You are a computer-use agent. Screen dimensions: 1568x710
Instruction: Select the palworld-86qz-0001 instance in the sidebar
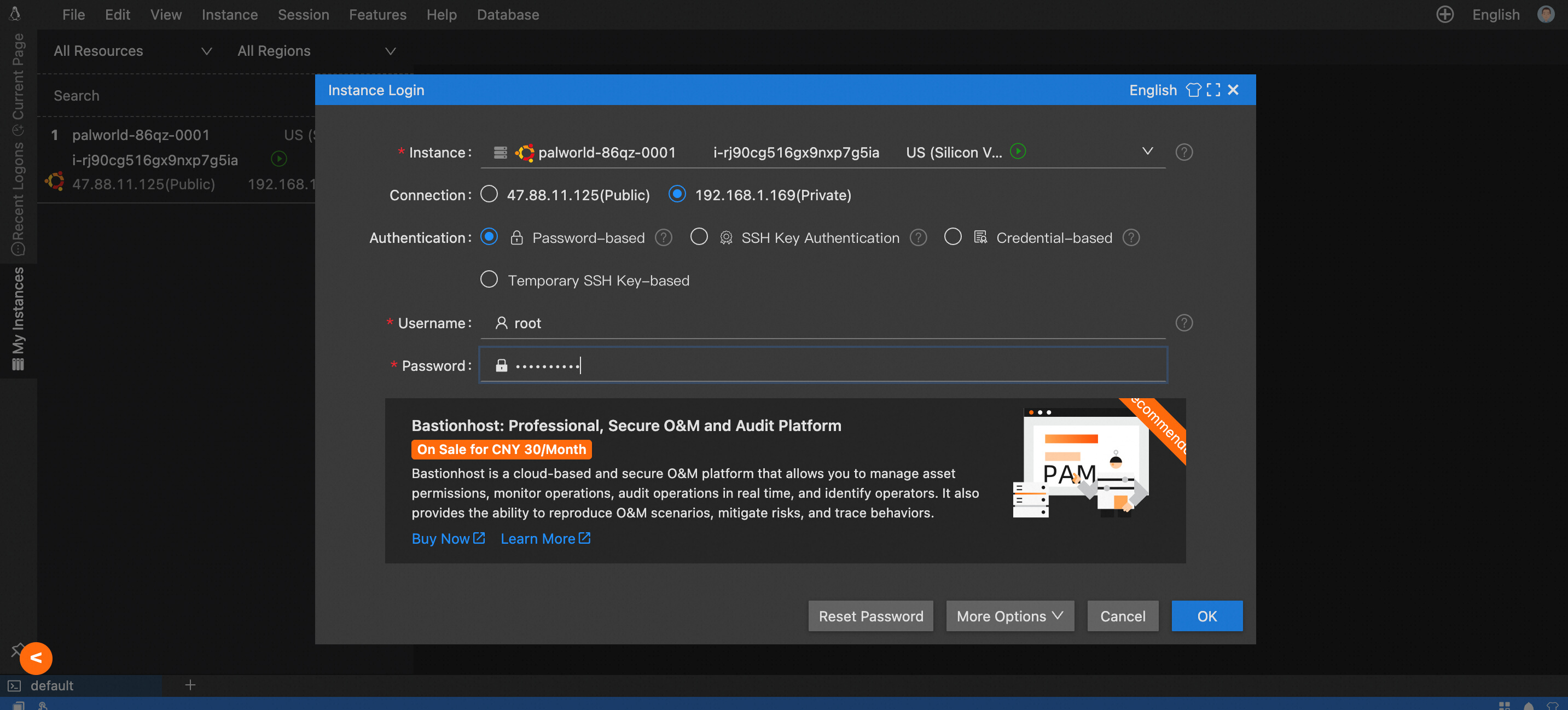click(x=177, y=159)
